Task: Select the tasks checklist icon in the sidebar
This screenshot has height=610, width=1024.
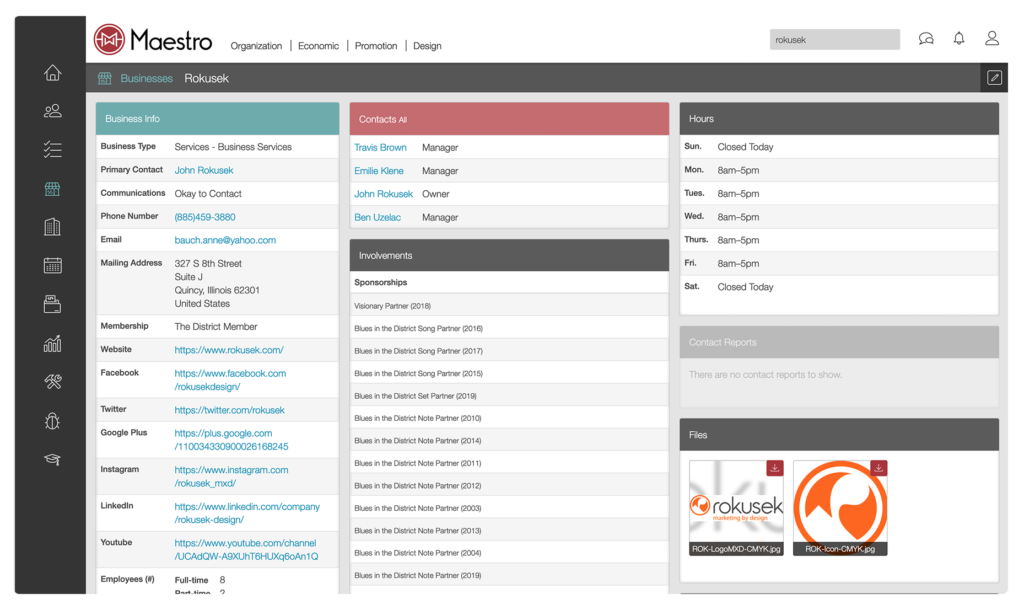Action: coord(52,149)
